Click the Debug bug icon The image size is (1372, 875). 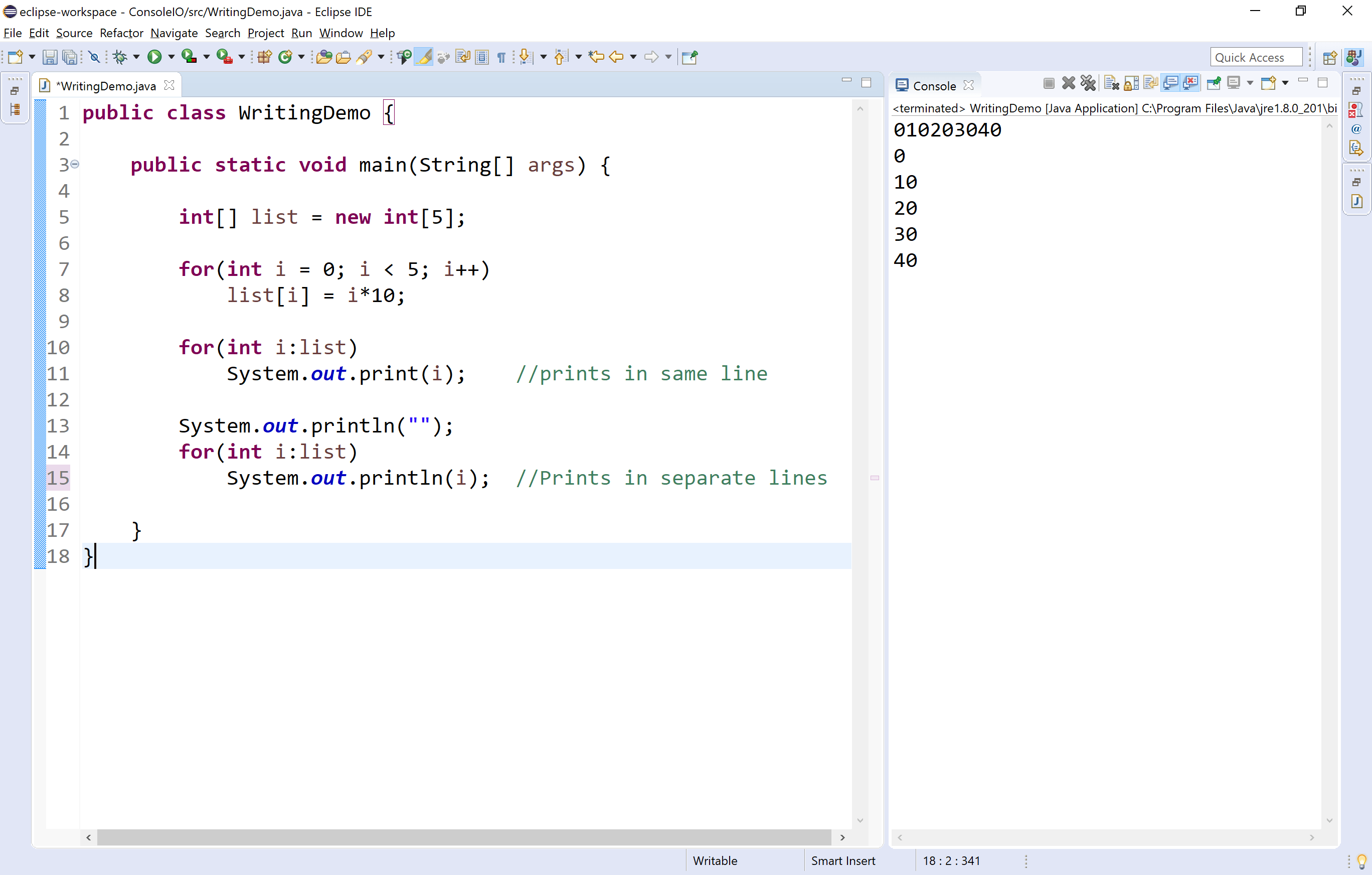(120, 57)
